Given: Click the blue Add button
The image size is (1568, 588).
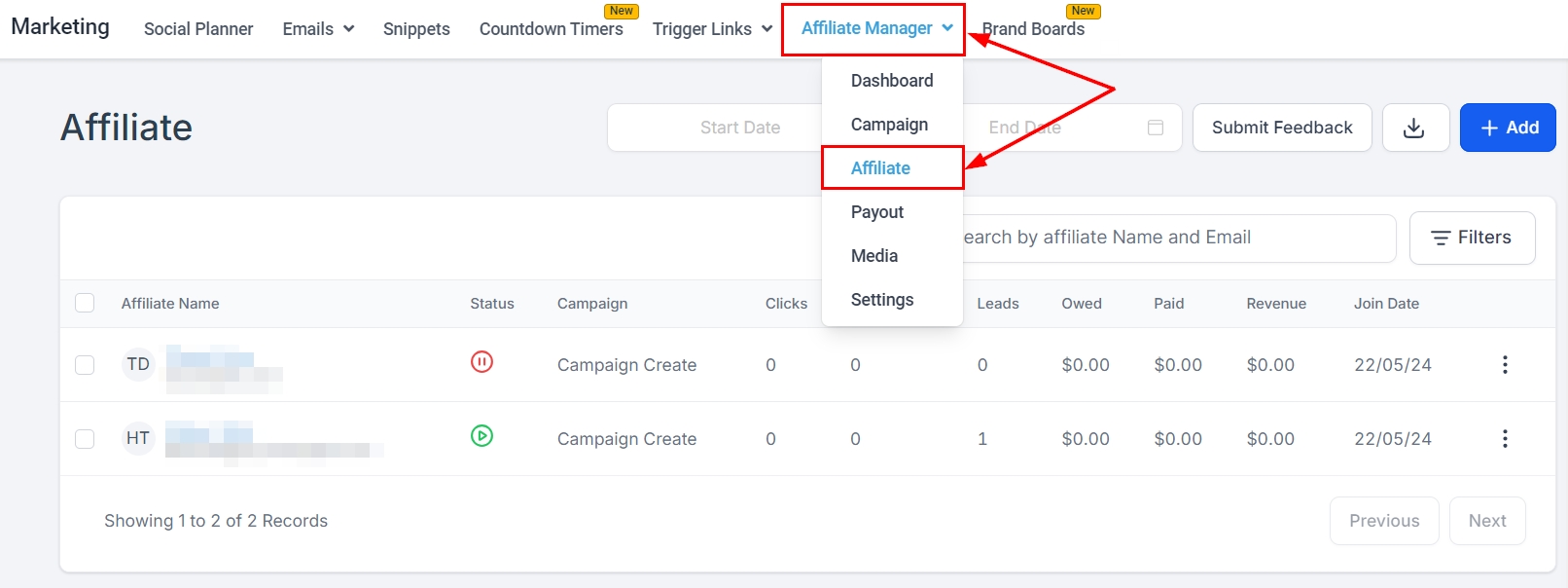Looking at the screenshot, I should (1508, 128).
